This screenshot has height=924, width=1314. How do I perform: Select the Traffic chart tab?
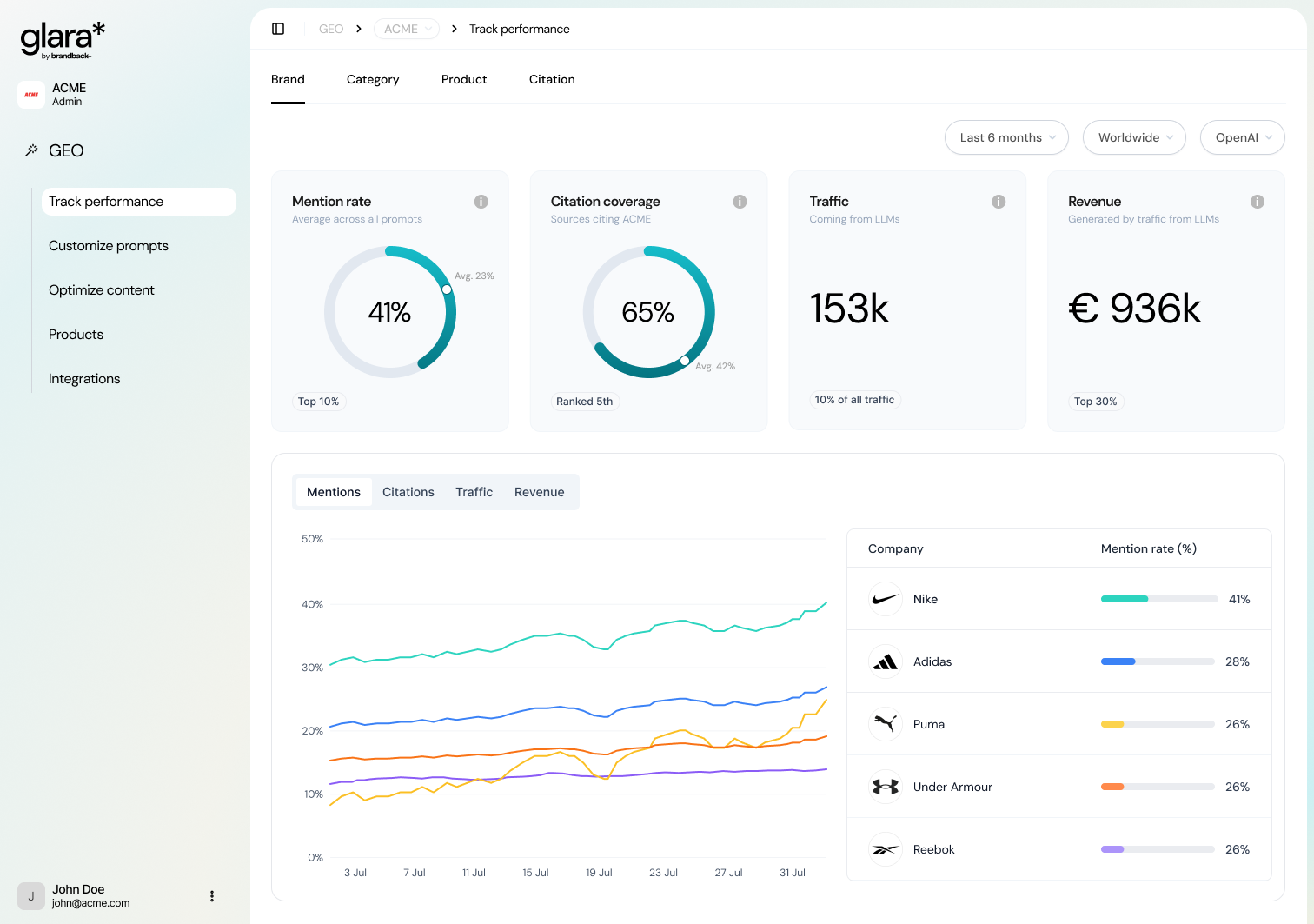474,492
